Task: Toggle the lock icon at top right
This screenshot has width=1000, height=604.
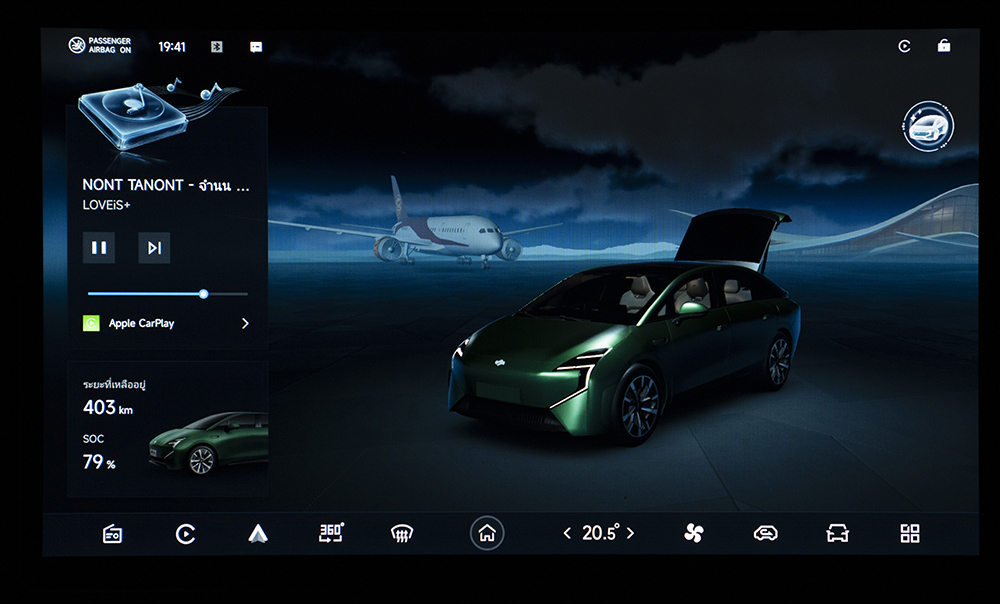Action: pyautogui.click(x=943, y=46)
